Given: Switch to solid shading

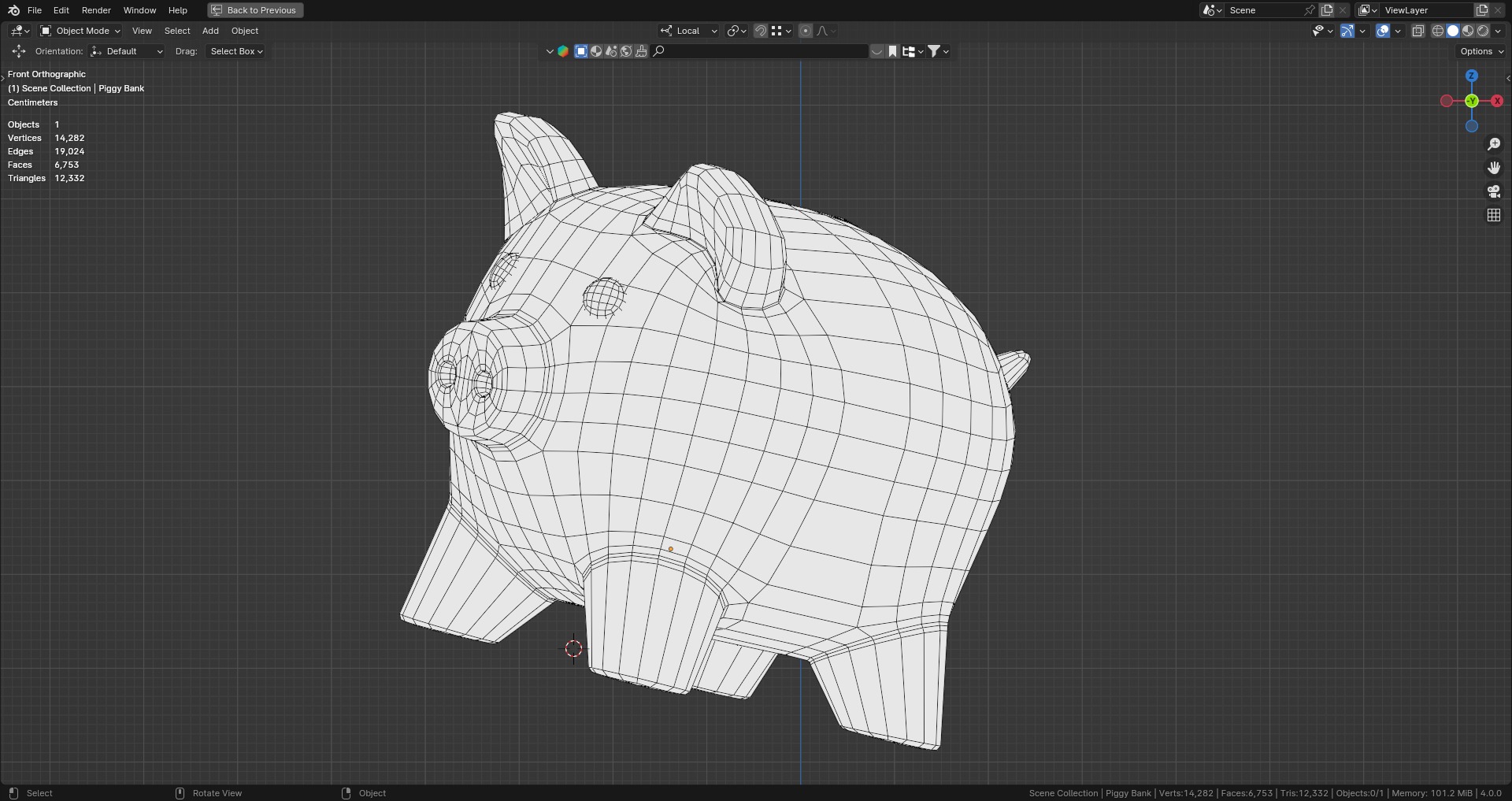Looking at the screenshot, I should pos(1453,31).
